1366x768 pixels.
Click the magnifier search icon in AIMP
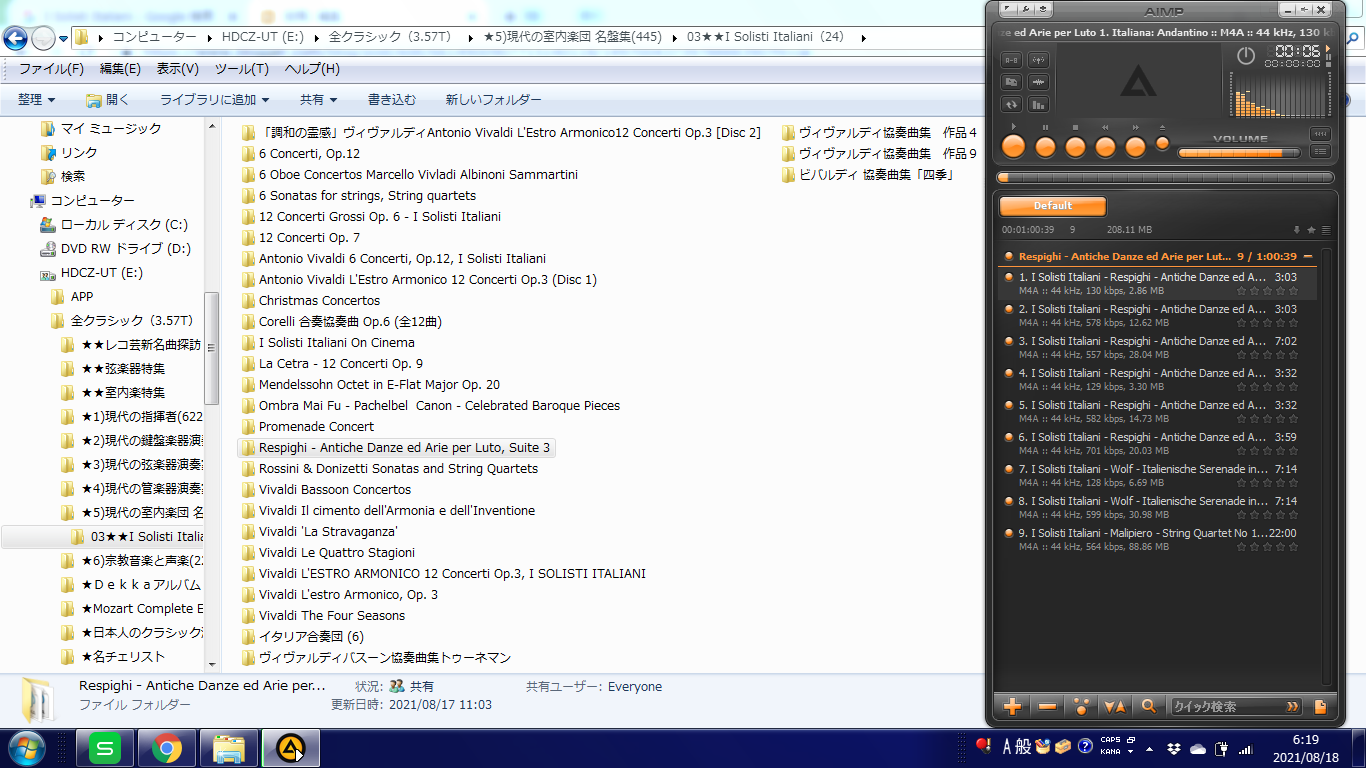click(x=1149, y=706)
